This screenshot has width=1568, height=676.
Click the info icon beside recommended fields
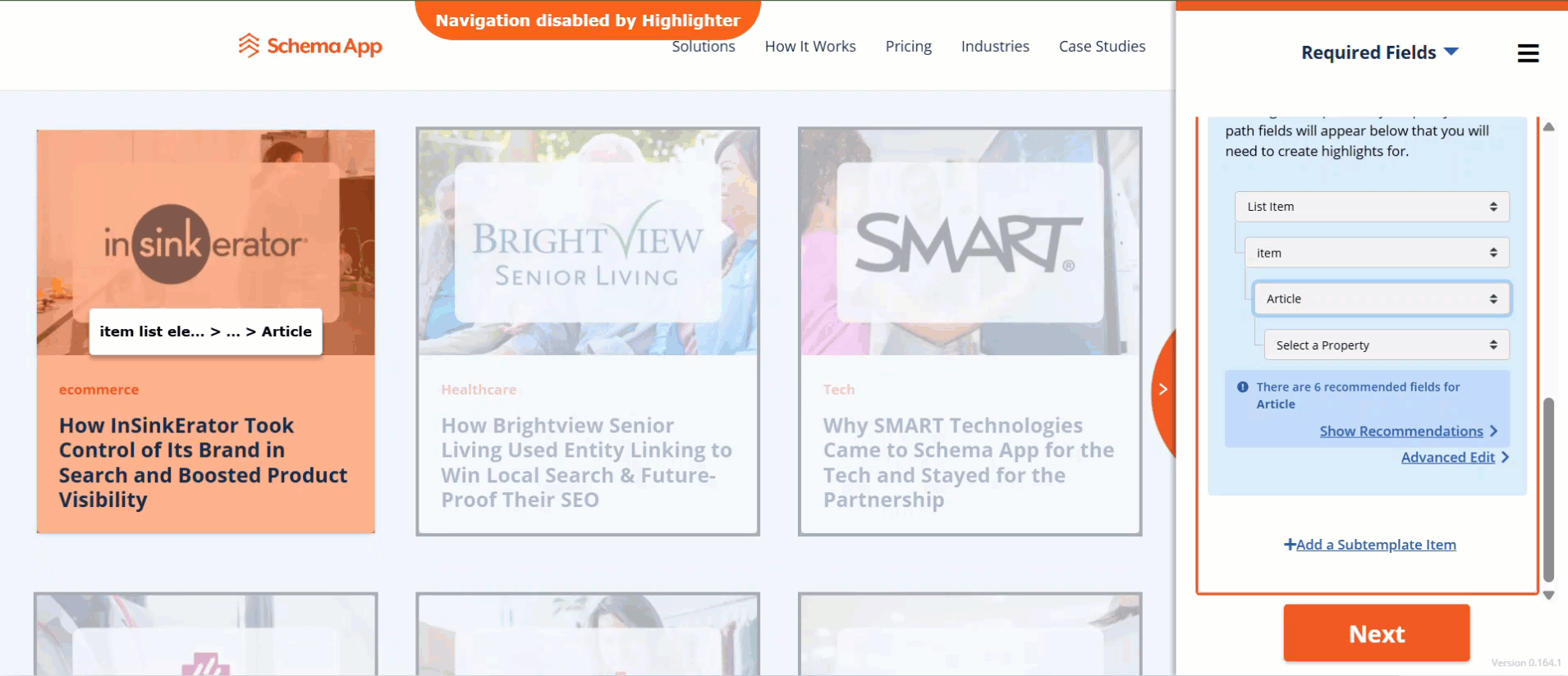1243,387
